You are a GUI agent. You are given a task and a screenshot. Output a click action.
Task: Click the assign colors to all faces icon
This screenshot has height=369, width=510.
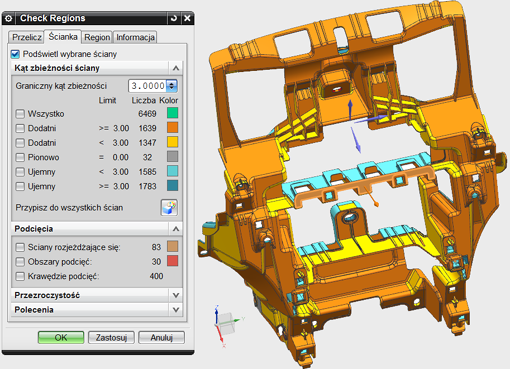(169, 208)
